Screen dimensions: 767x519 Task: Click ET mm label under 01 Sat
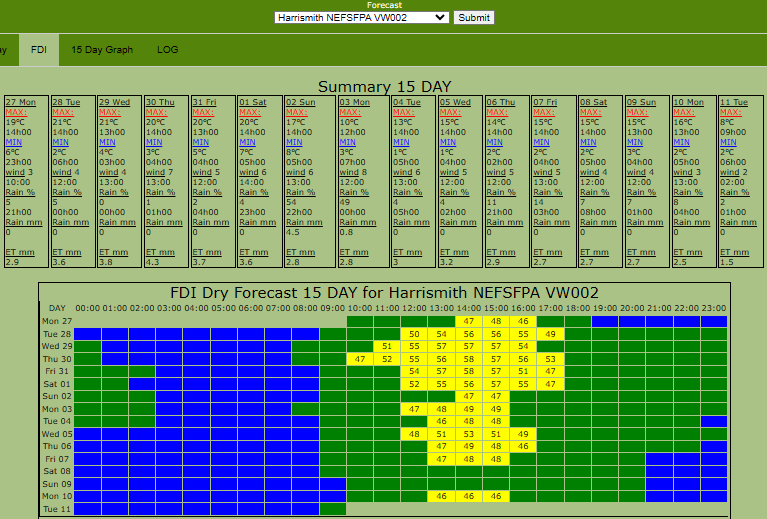(x=254, y=252)
